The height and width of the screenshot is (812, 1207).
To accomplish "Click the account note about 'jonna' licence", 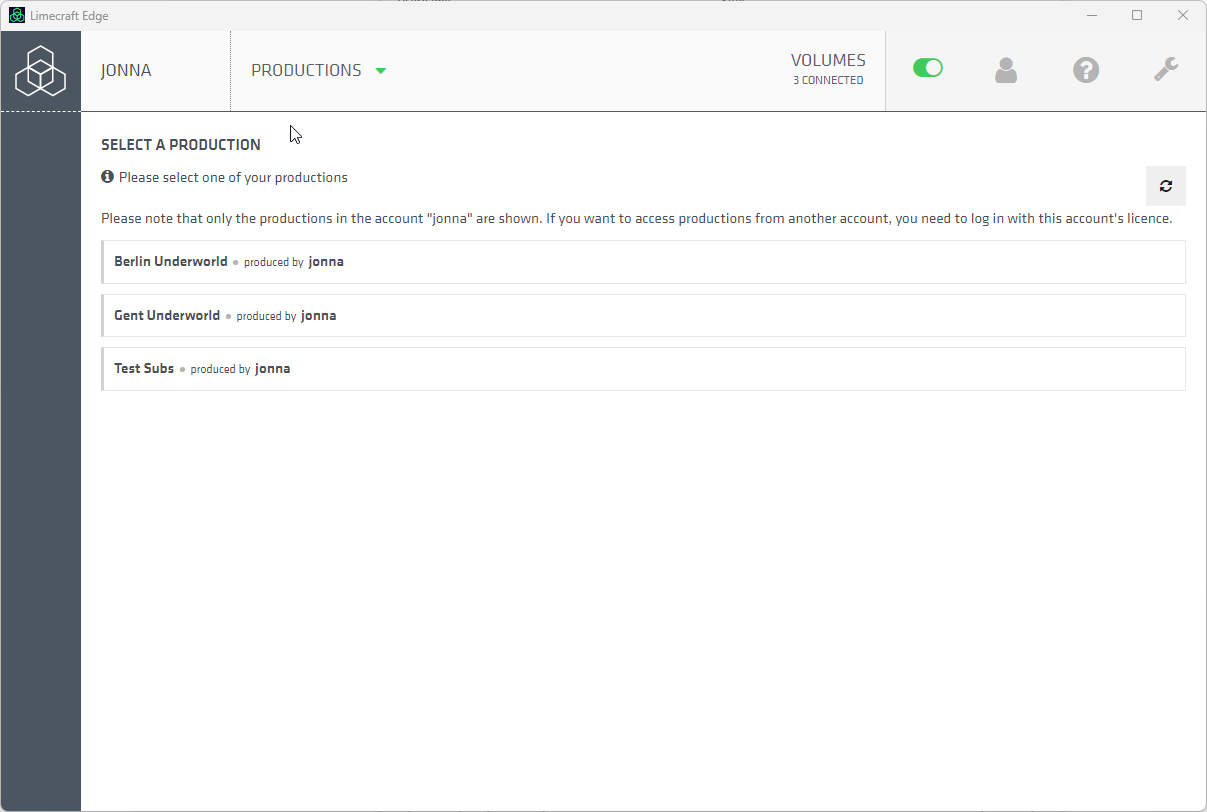I will point(637,218).
